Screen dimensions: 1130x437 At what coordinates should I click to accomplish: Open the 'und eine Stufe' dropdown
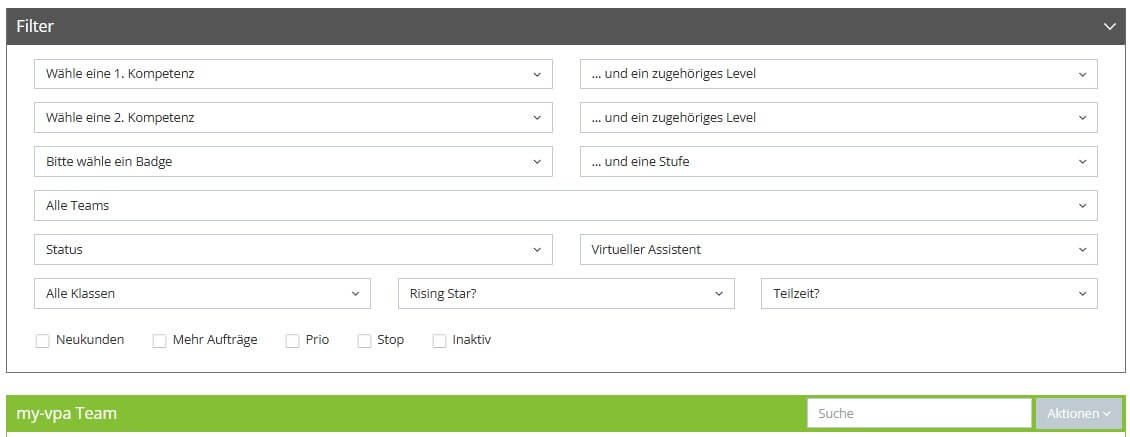839,162
